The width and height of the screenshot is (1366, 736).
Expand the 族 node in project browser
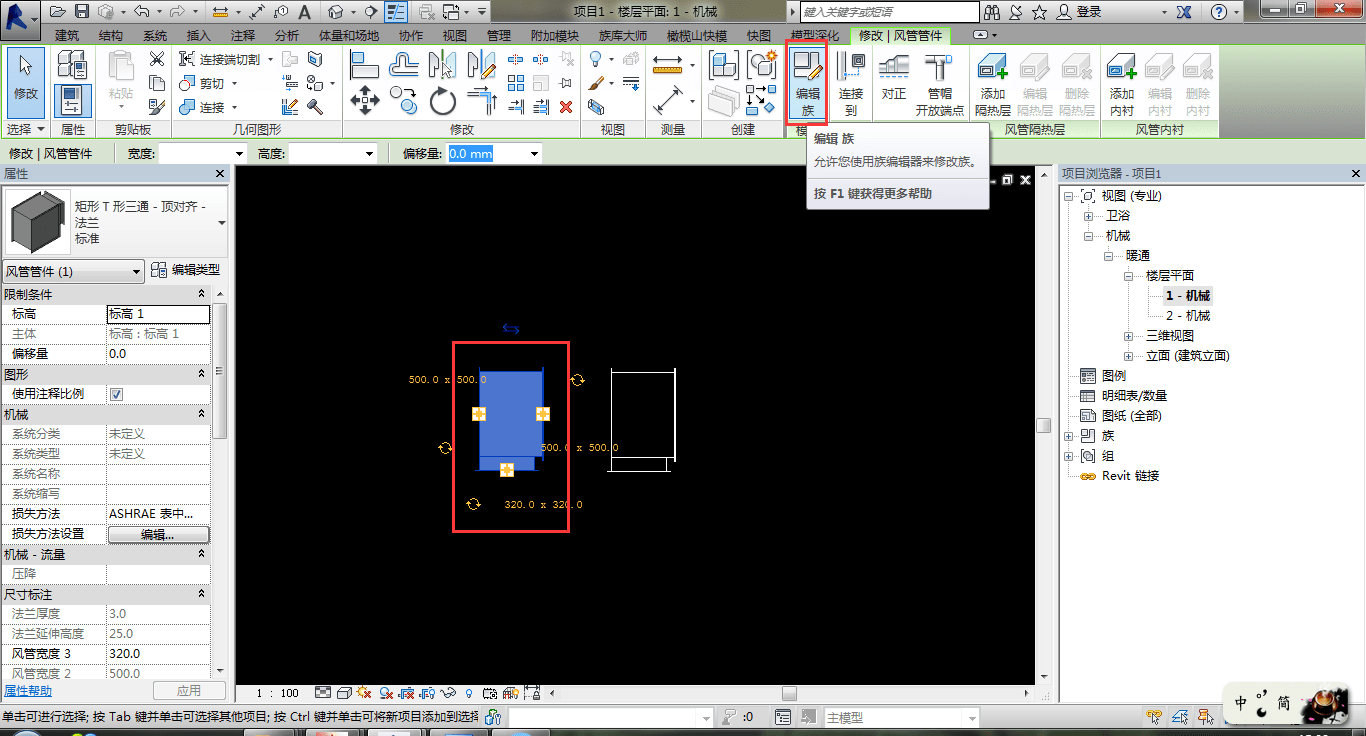tap(1069, 436)
